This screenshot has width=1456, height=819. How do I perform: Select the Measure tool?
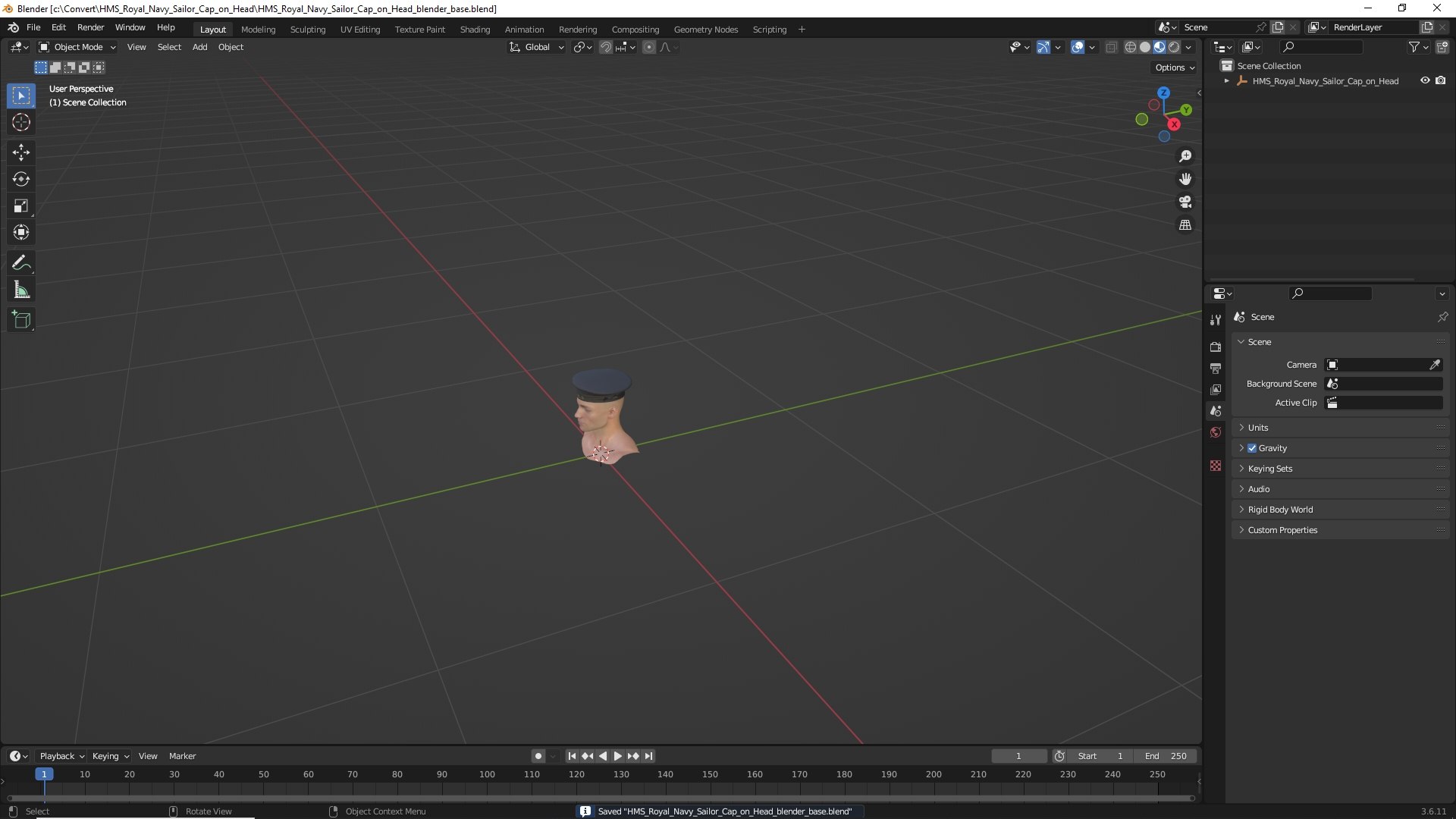click(x=21, y=290)
